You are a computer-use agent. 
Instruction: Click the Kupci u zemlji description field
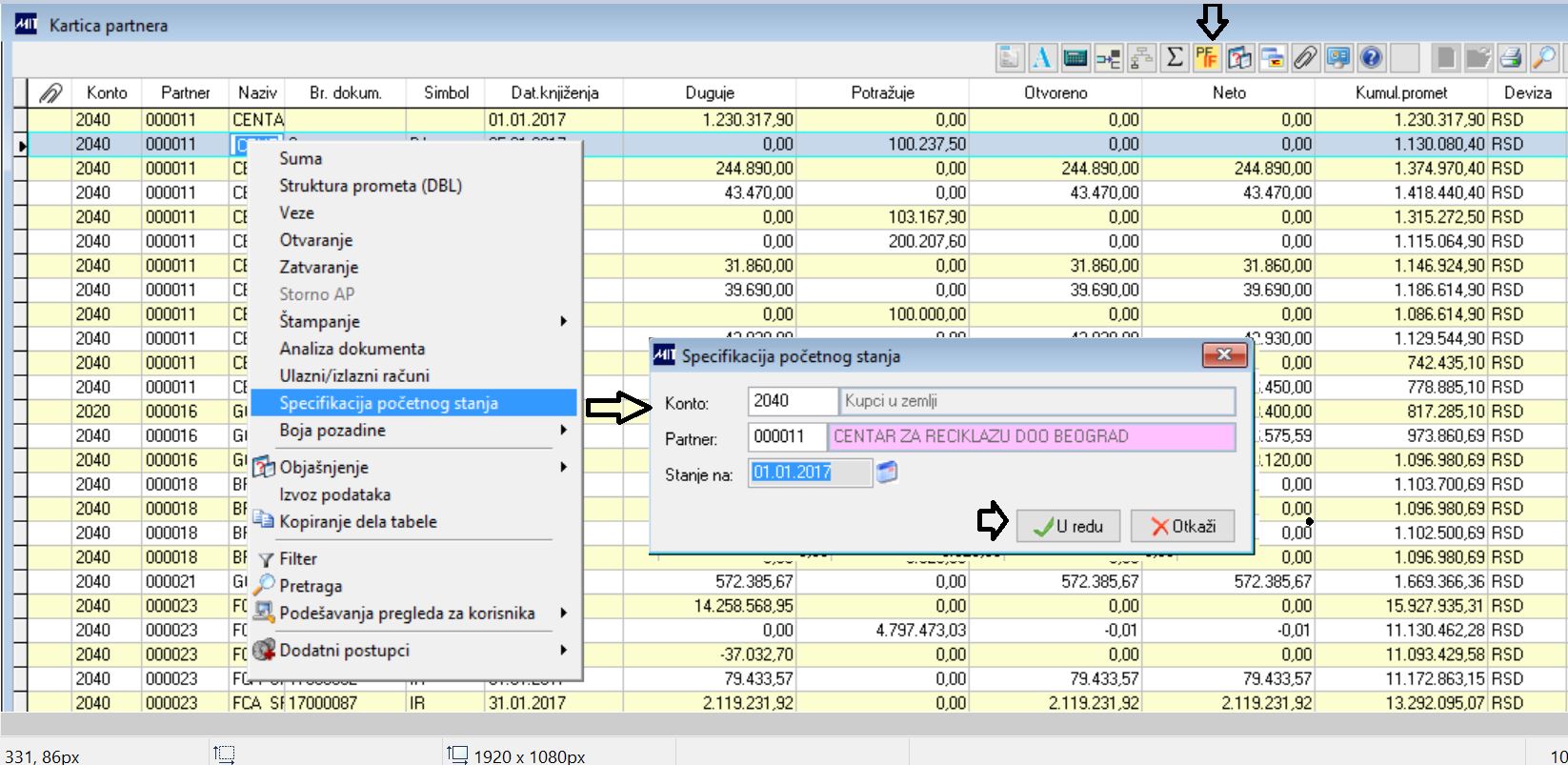tap(1037, 401)
